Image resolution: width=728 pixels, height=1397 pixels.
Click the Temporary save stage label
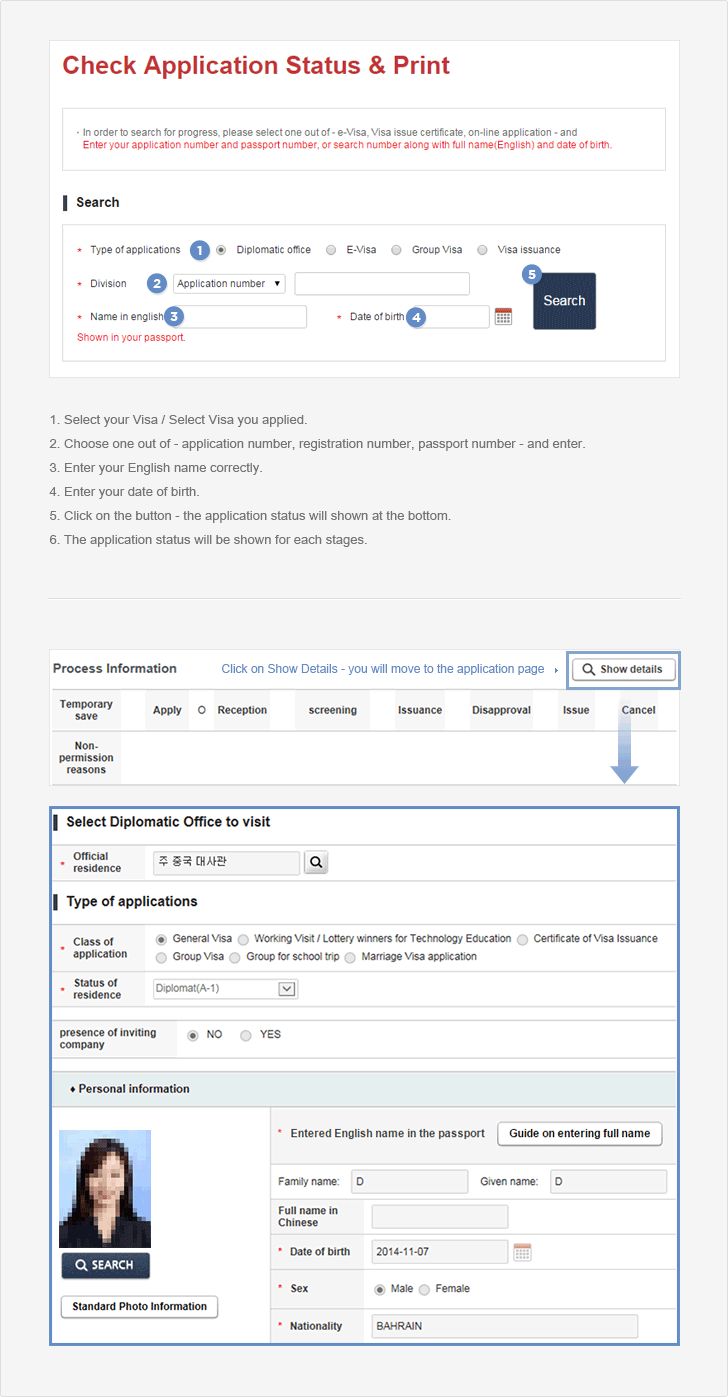tap(86, 710)
